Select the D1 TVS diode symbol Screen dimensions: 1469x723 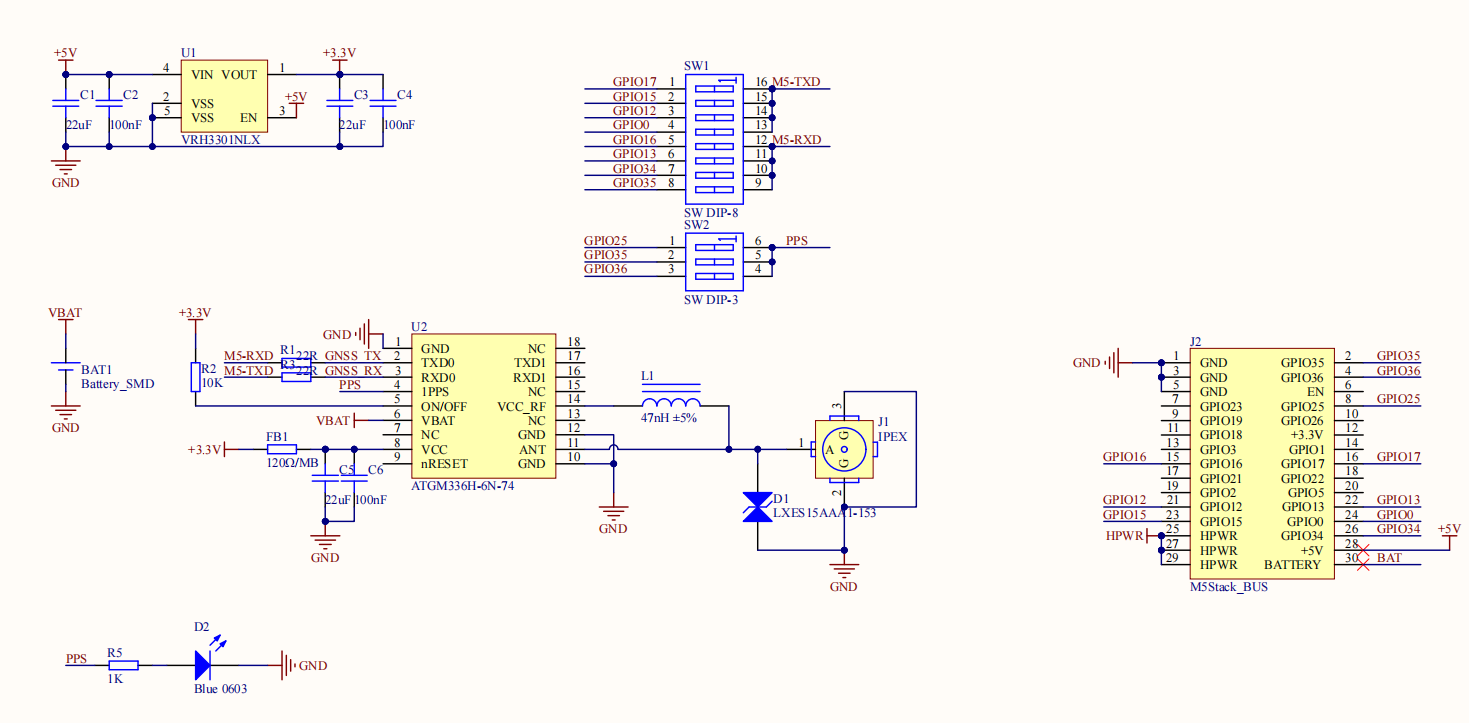point(758,507)
